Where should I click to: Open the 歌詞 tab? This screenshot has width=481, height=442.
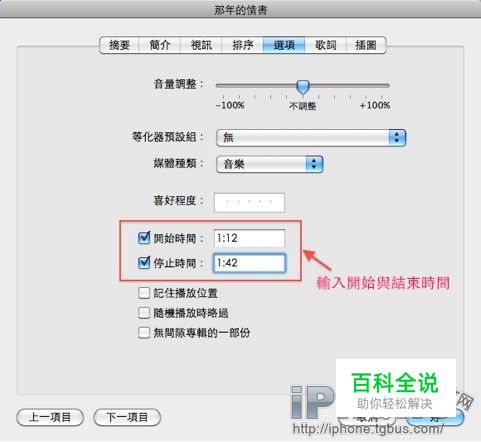(x=325, y=45)
